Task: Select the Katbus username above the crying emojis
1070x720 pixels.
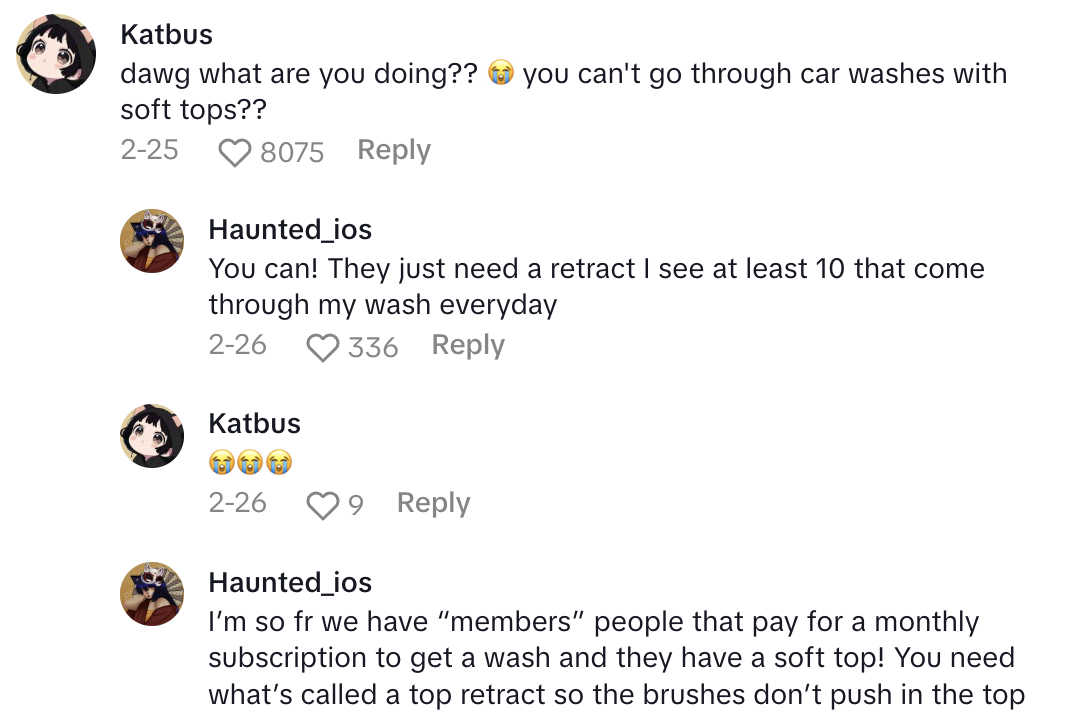Action: (x=254, y=423)
